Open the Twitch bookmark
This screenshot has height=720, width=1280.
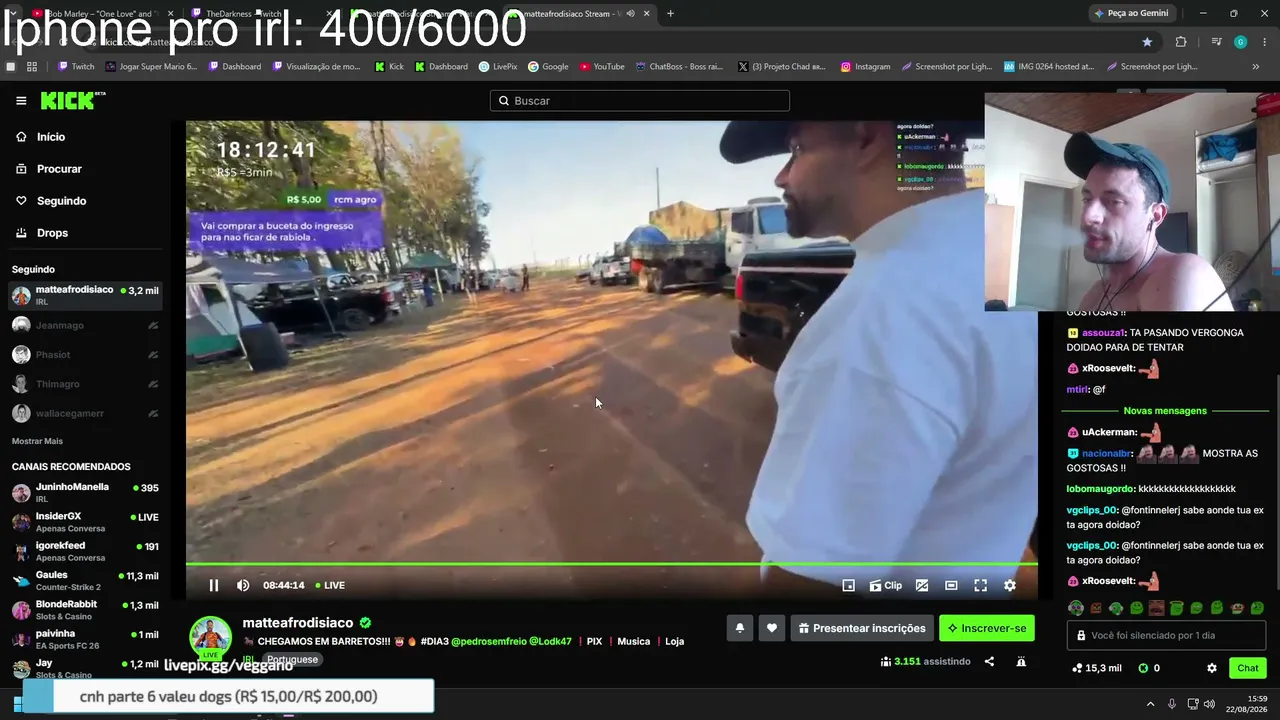[x=76, y=67]
